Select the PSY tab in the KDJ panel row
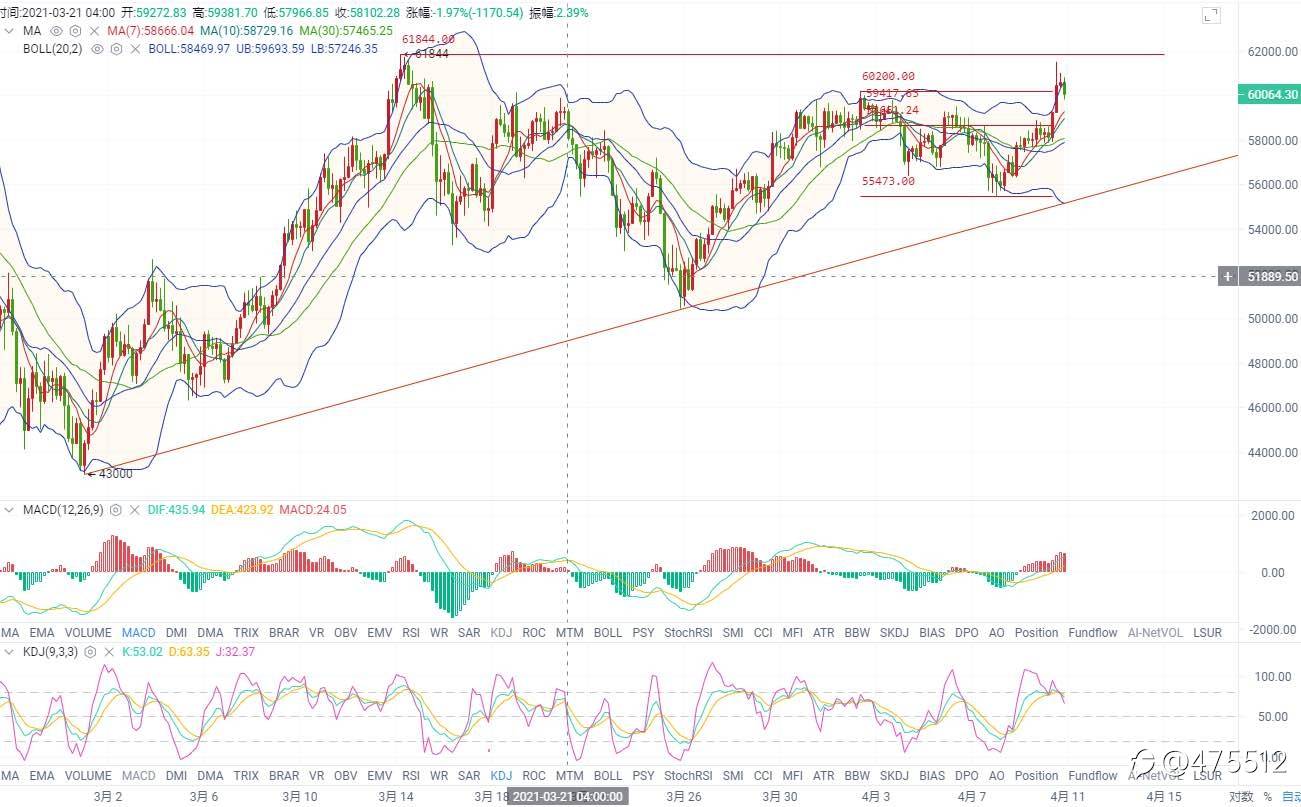The image size is (1301, 807). pyautogui.click(x=644, y=776)
